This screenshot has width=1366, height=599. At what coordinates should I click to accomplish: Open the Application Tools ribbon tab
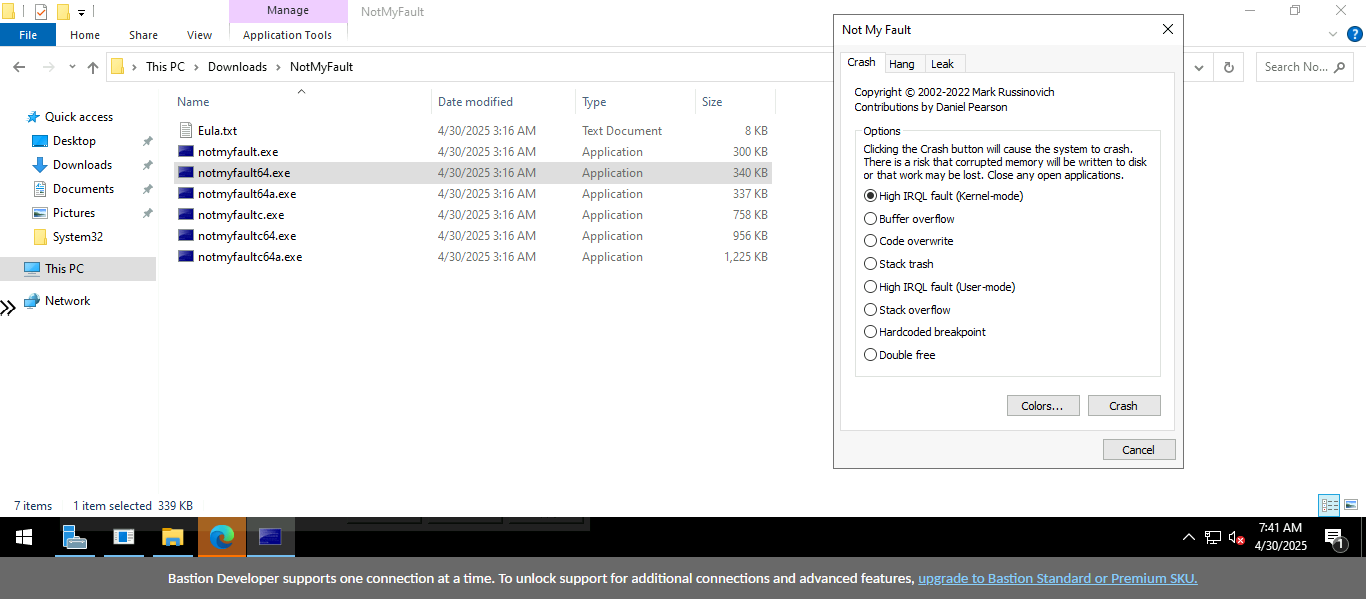(288, 35)
